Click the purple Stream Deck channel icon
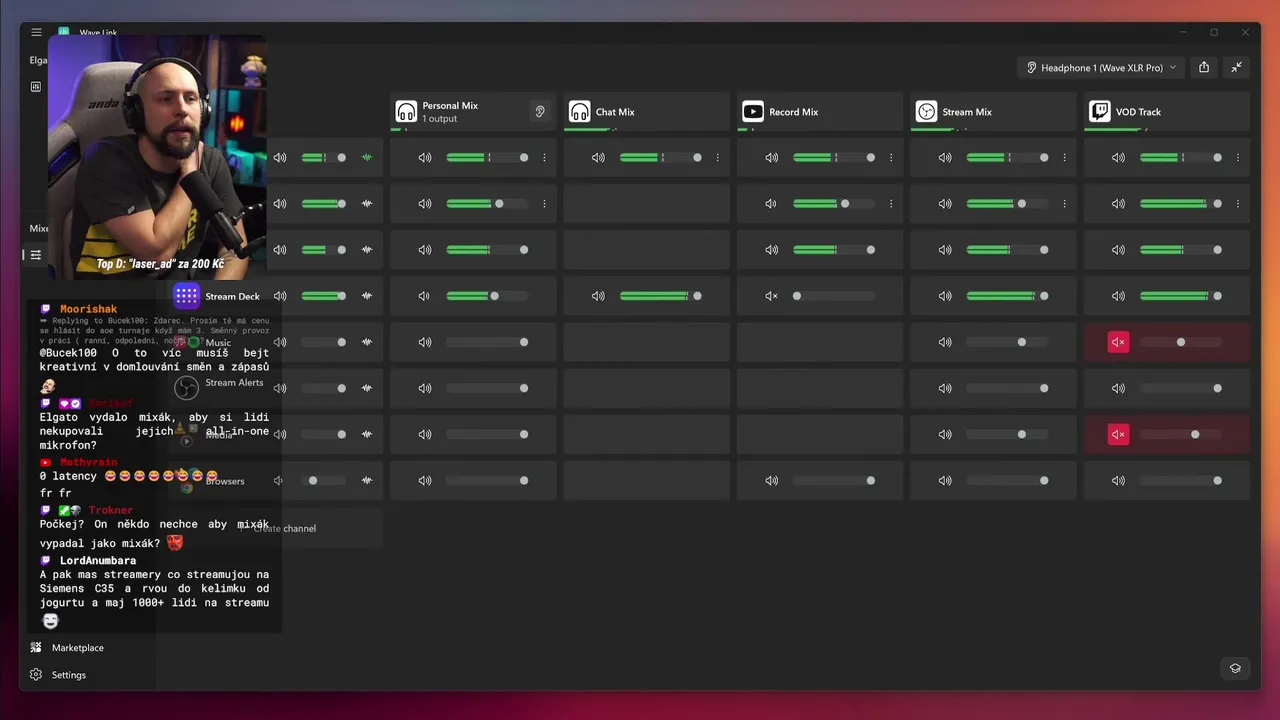 (x=187, y=296)
